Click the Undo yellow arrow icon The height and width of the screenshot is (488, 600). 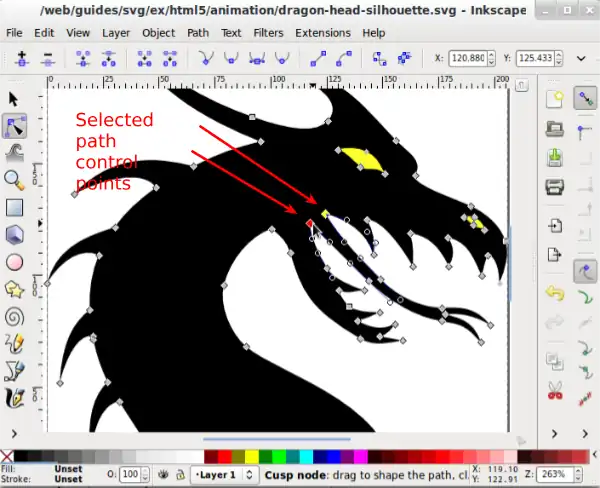pyautogui.click(x=555, y=294)
